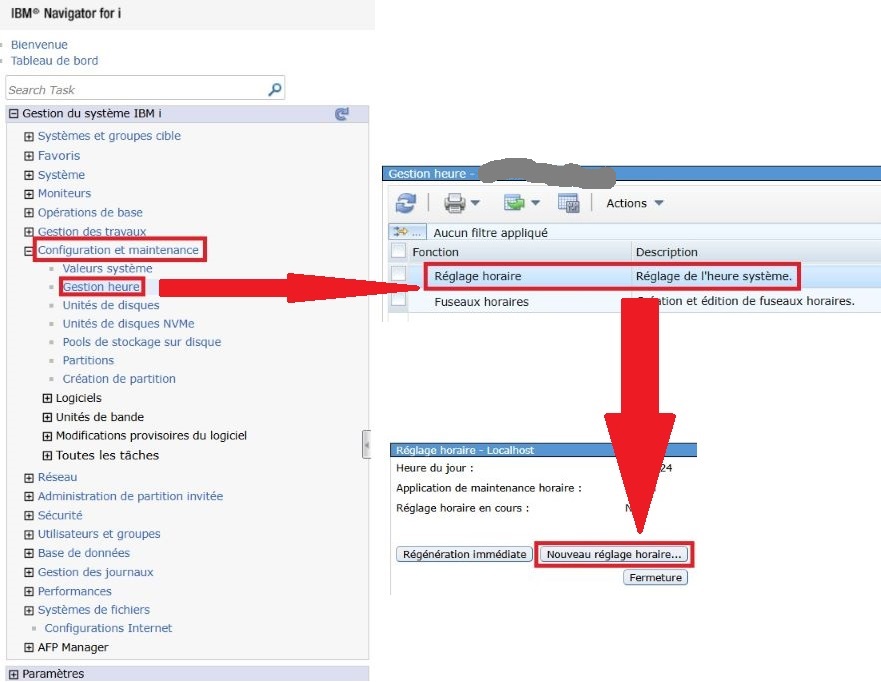Open the Actions dropdown menu
Screen dimensions: 881x682
633,203
